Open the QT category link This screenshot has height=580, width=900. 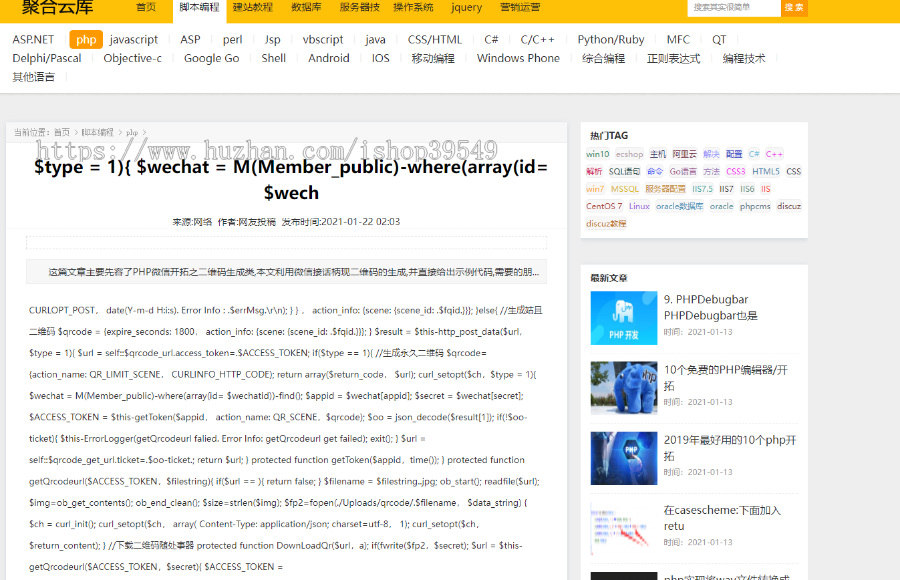pos(719,40)
